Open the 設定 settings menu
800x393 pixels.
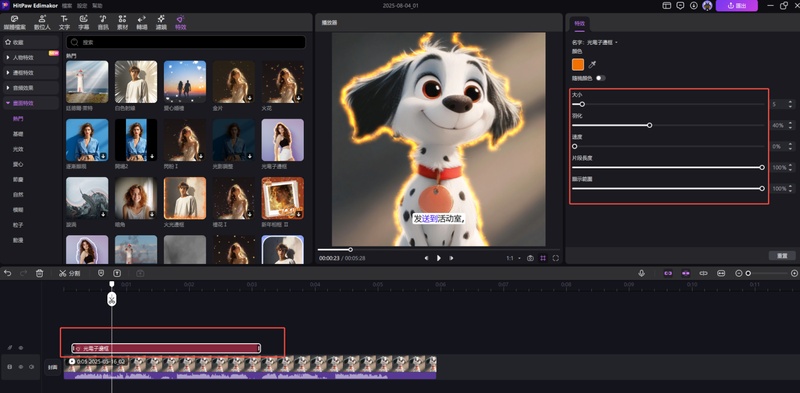(82, 6)
